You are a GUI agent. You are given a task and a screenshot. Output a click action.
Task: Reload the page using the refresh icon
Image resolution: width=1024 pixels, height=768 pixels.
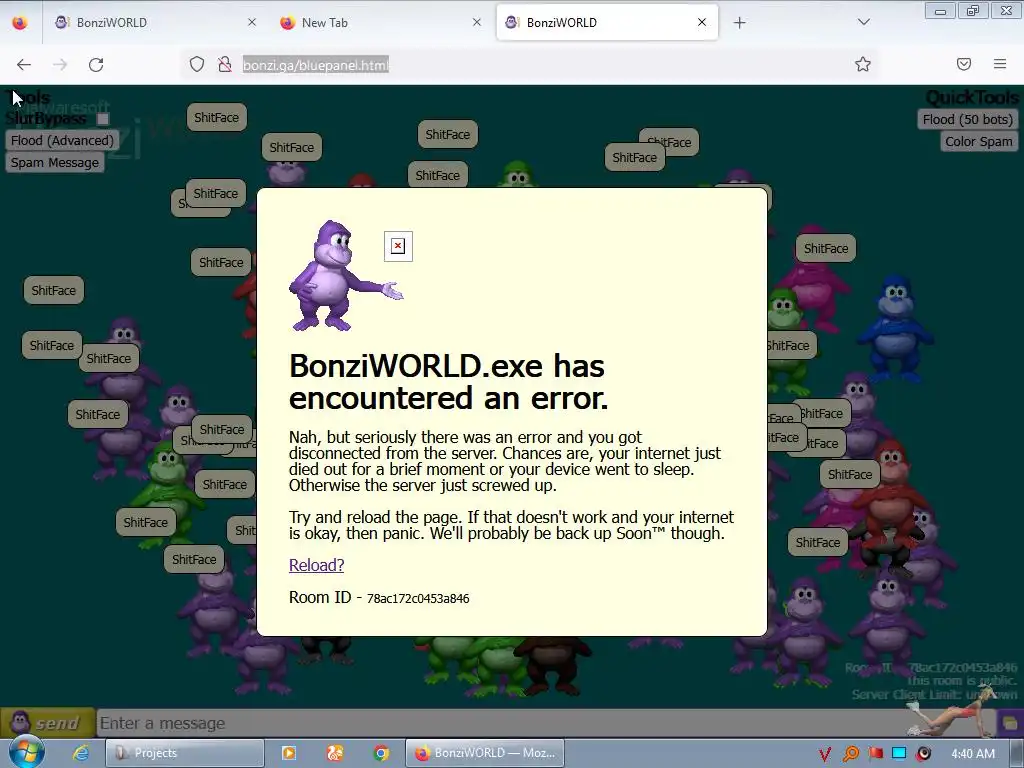[x=96, y=65]
